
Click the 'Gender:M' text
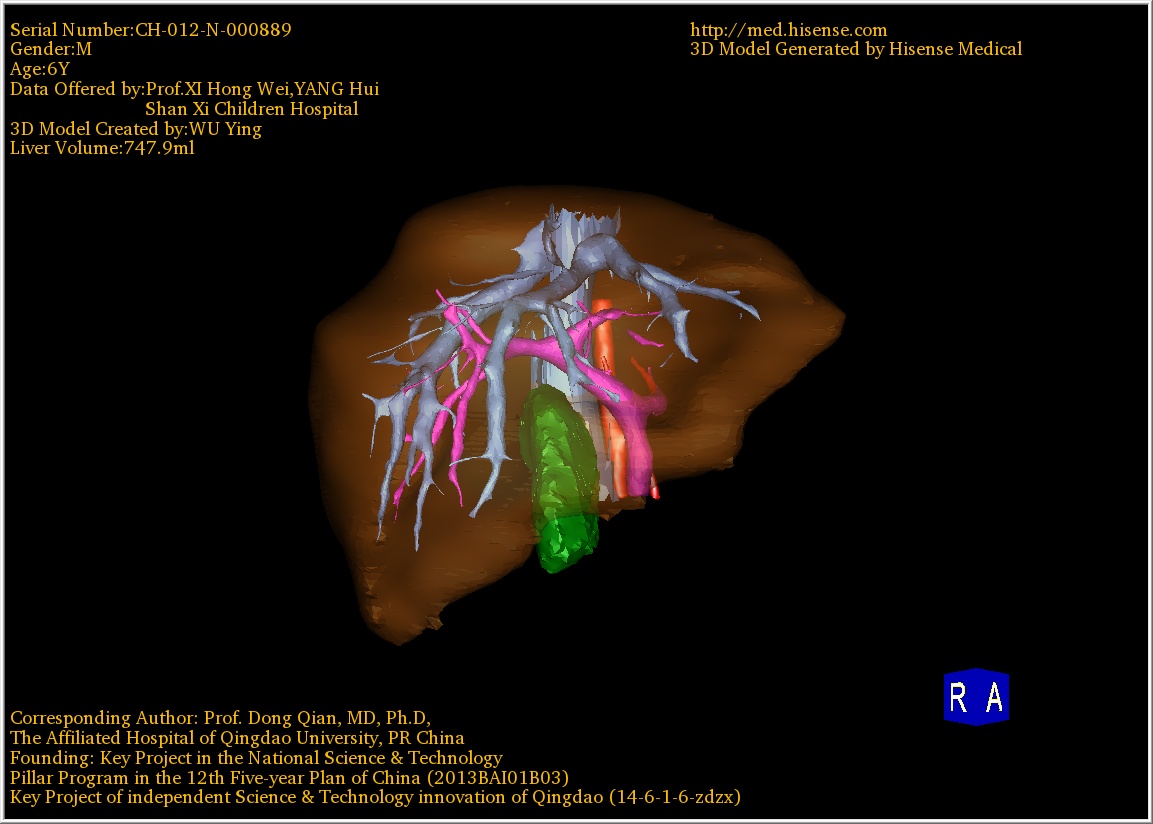(x=51, y=49)
